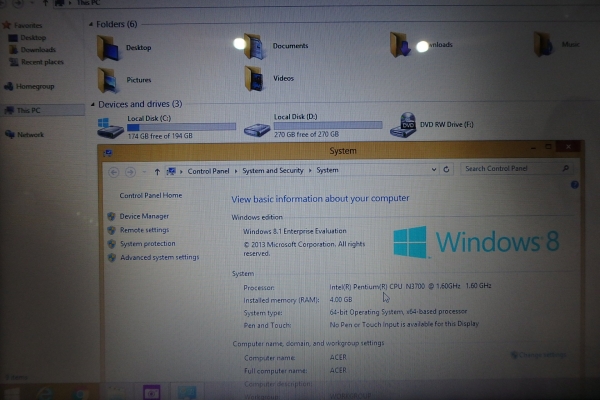Click the Local Disk (C:) usage bar

click(181, 127)
